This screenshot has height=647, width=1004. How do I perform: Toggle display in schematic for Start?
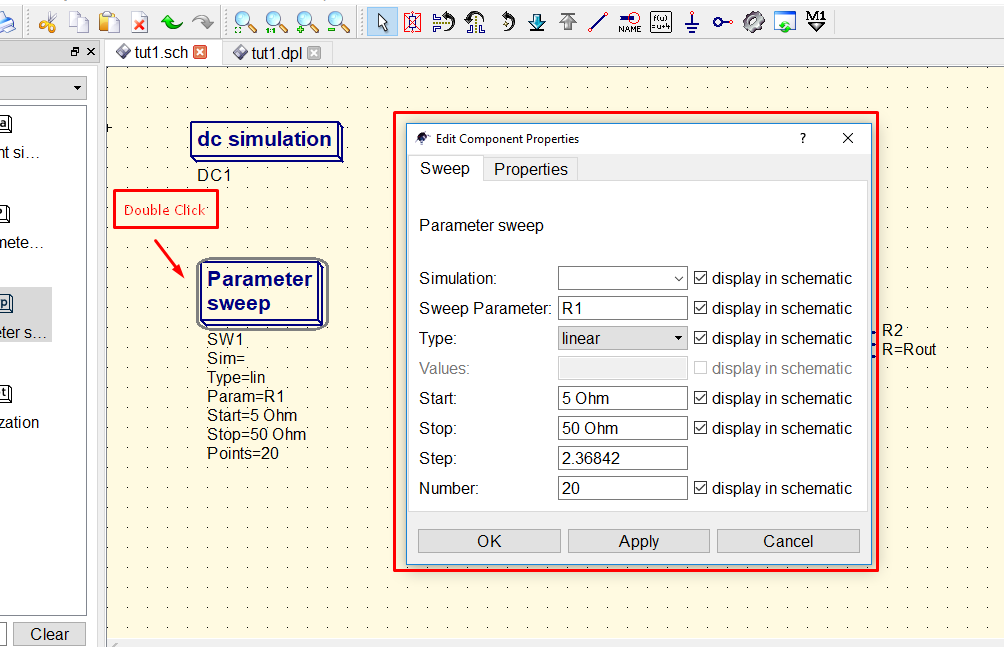pyautogui.click(x=700, y=398)
